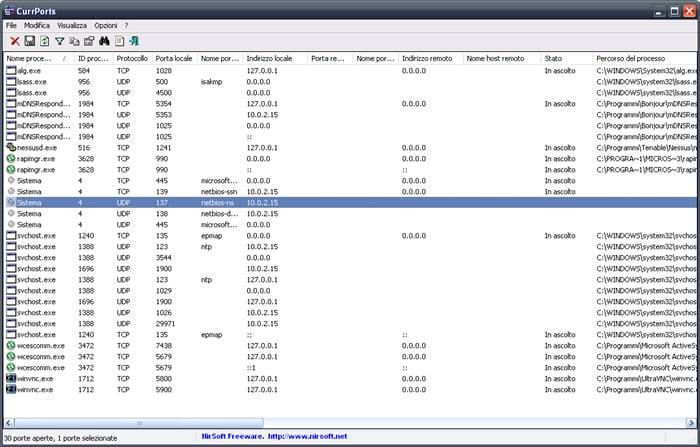700x447 pixels.
Task: Click the horizontal scrollbar right arrow
Action: [x=686, y=424]
